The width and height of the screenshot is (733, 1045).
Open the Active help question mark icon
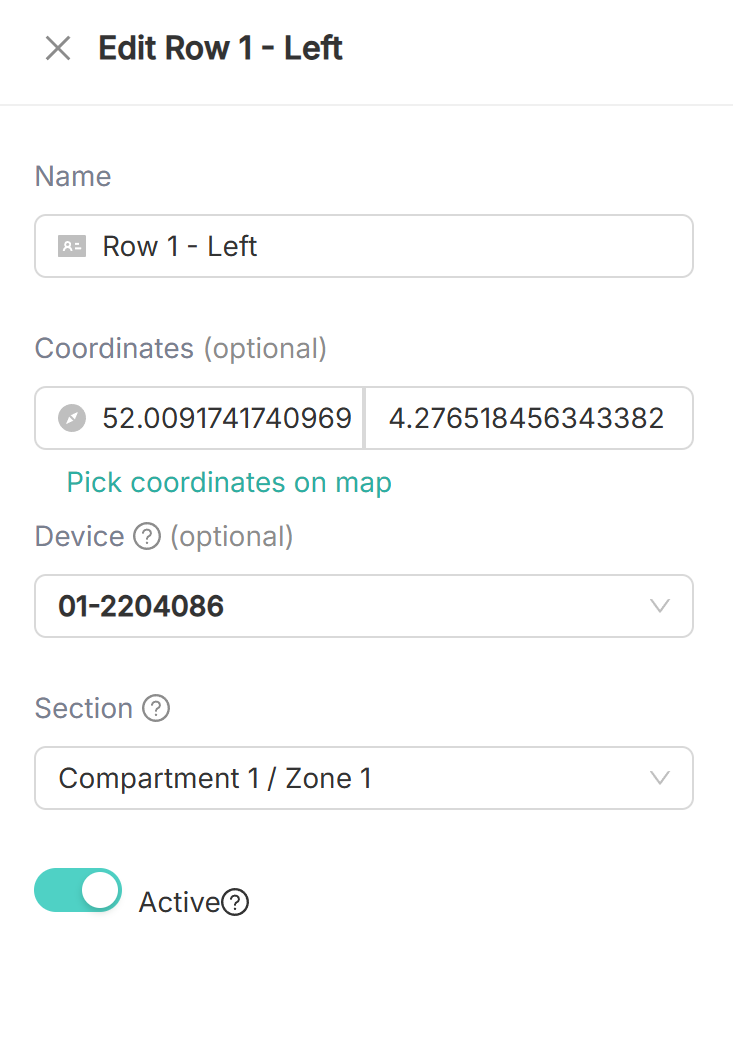tap(235, 902)
